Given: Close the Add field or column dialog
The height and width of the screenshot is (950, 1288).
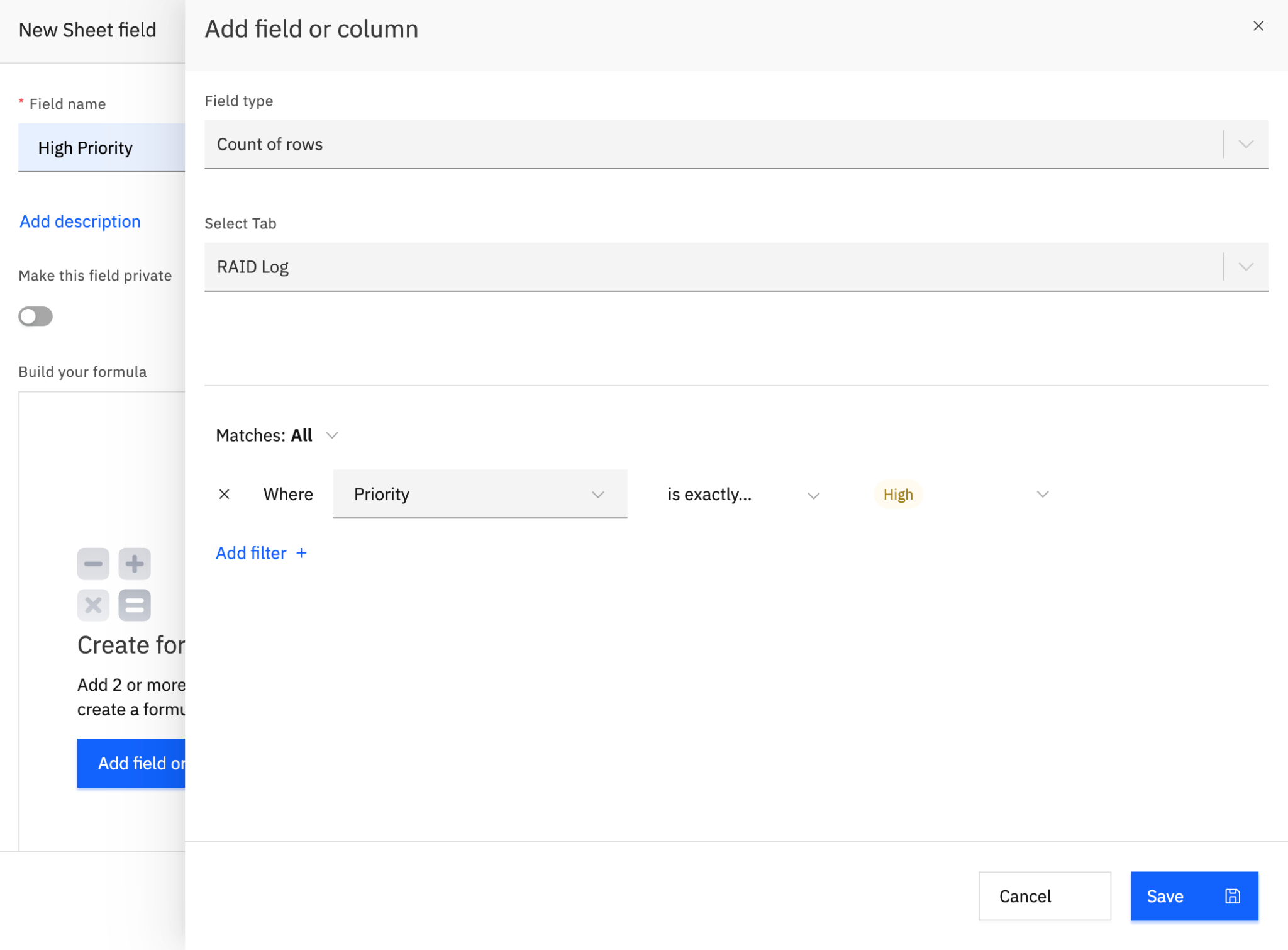Looking at the screenshot, I should point(1258,26).
